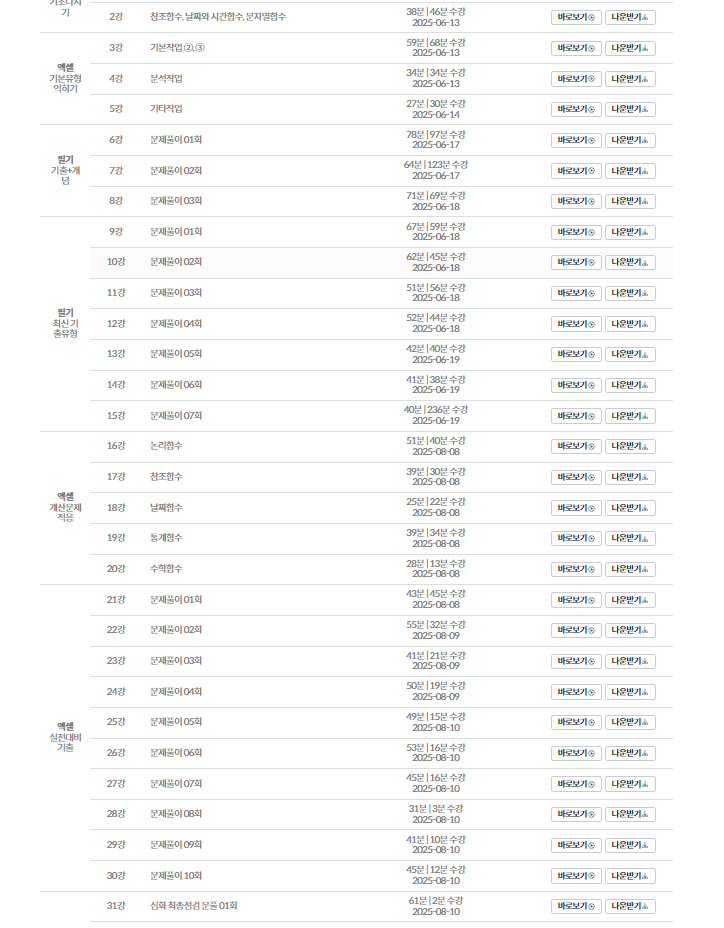Click 바로보기 for lecture 15강
This screenshot has width=724, height=928.
[x=576, y=416]
